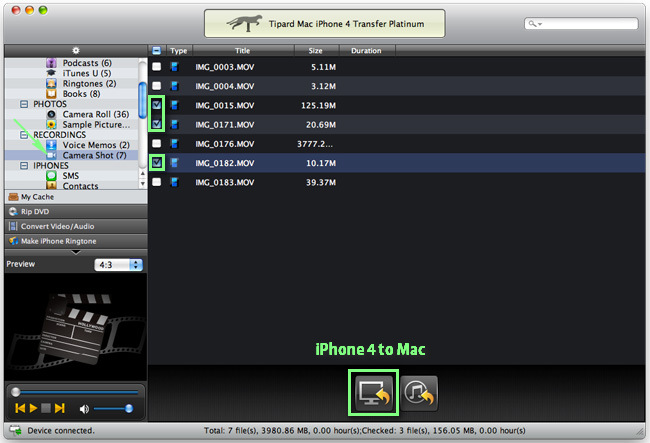Image resolution: width=650 pixels, height=443 pixels.
Task: Collapse the PHOTOS tree section
Action: tap(24, 104)
